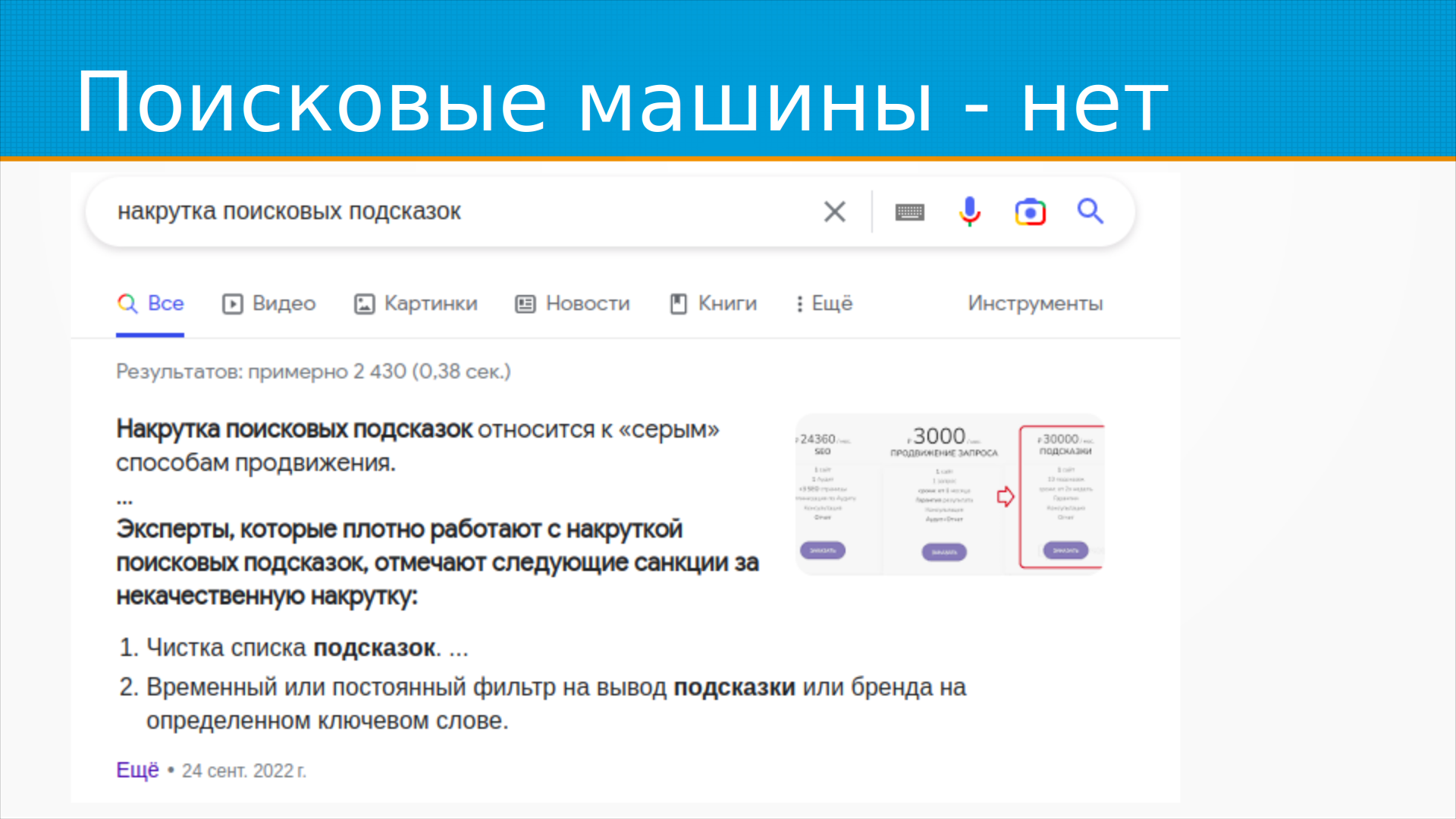Switch to the Все results tab

165,303
